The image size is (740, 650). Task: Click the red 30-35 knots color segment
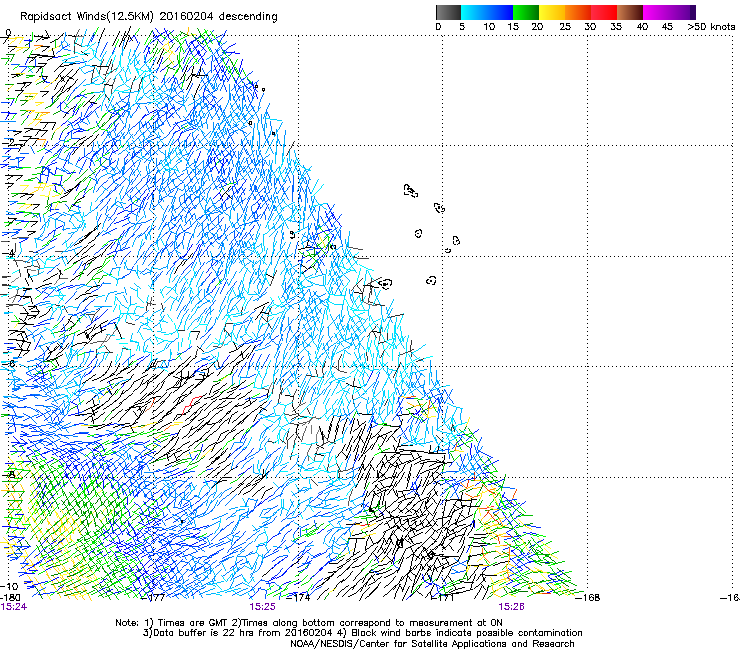(604, 12)
